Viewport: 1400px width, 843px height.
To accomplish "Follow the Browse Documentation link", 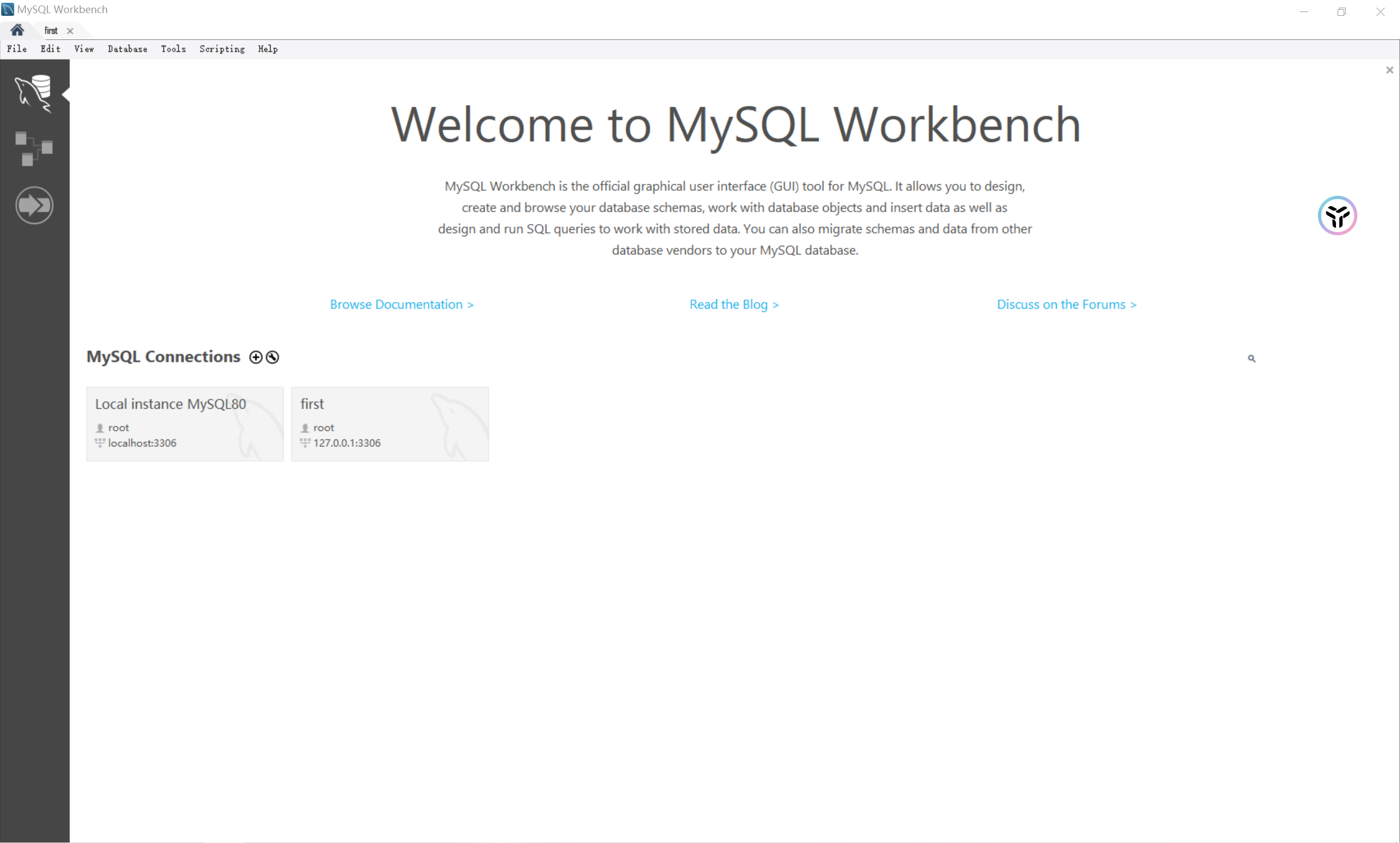I will (401, 305).
